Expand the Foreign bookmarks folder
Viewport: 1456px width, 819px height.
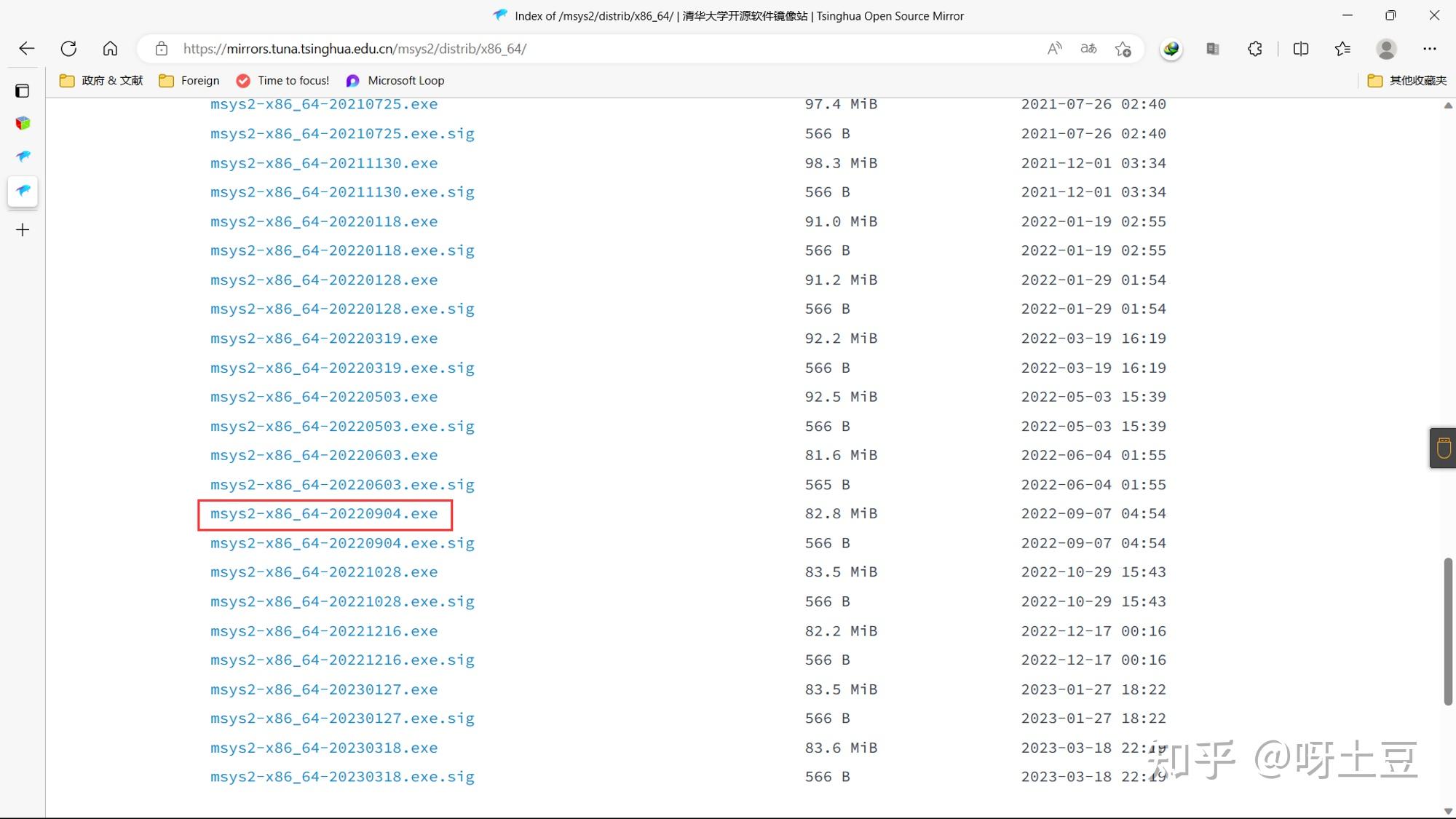189,81
